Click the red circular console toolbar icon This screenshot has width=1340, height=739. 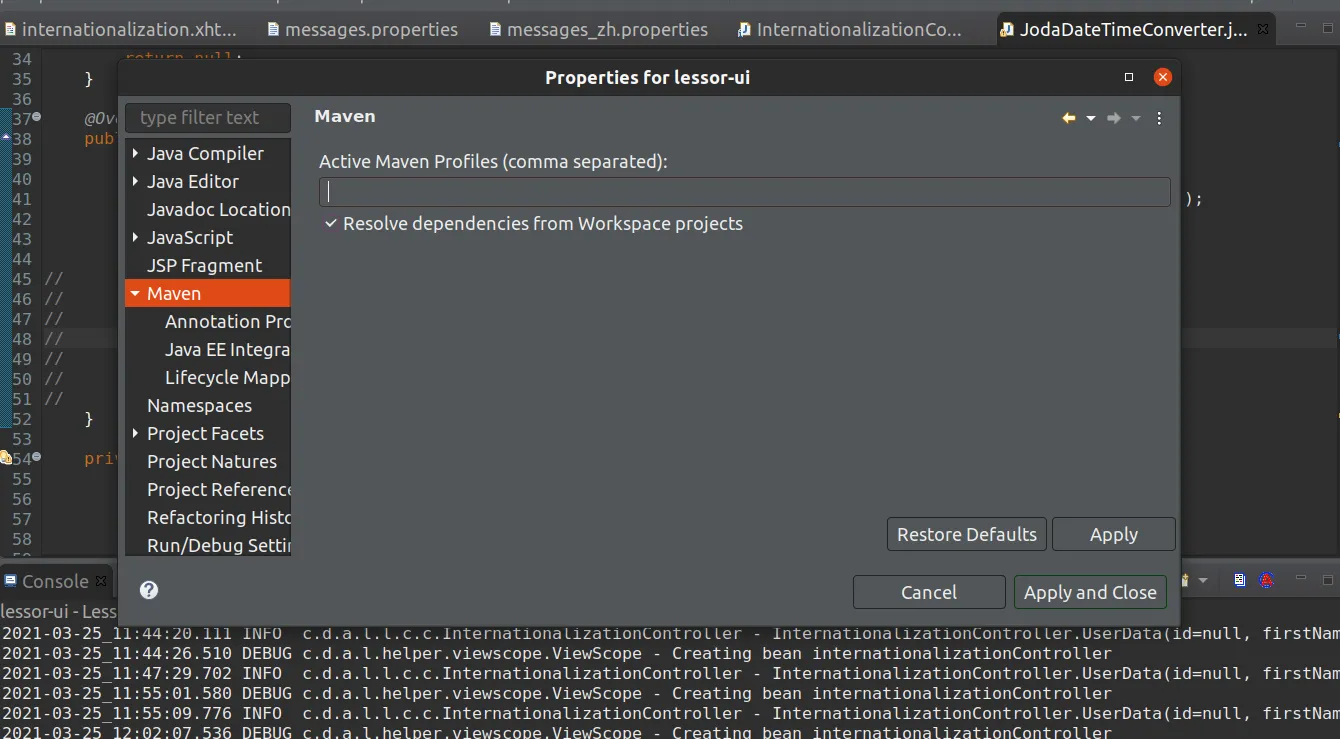click(1266, 580)
